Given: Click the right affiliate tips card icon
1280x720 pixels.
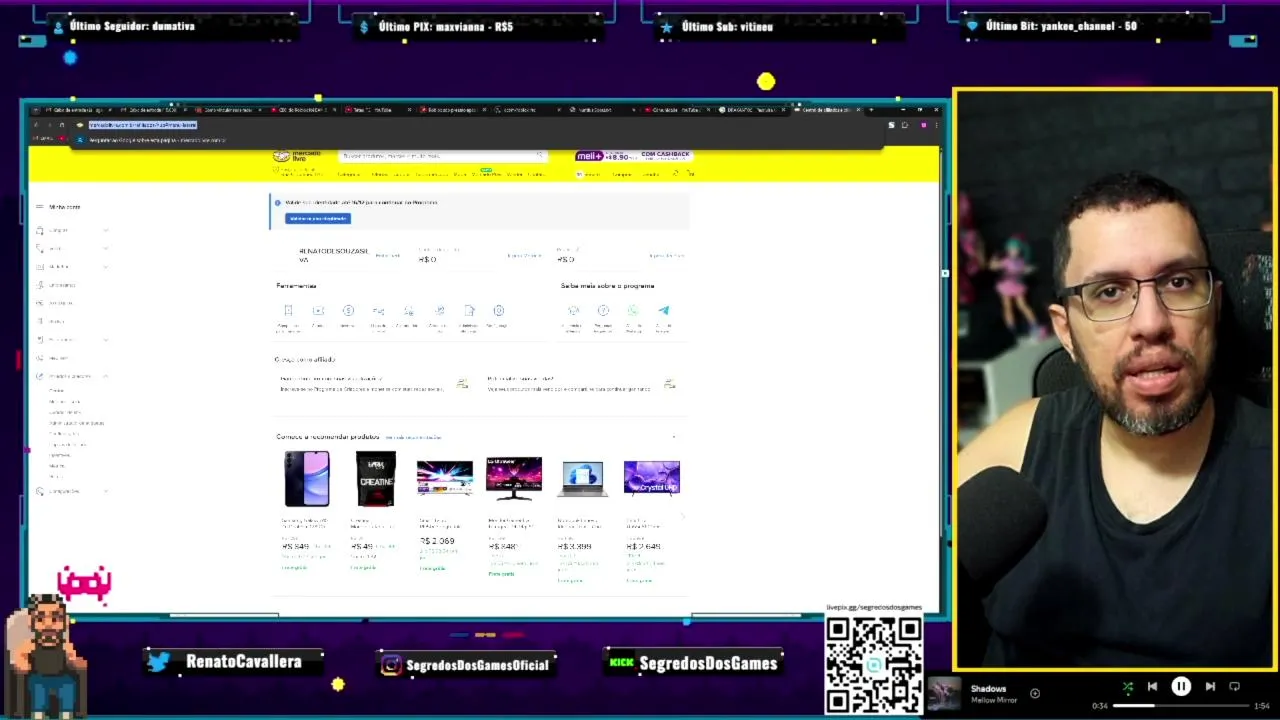Looking at the screenshot, I should [x=670, y=384].
